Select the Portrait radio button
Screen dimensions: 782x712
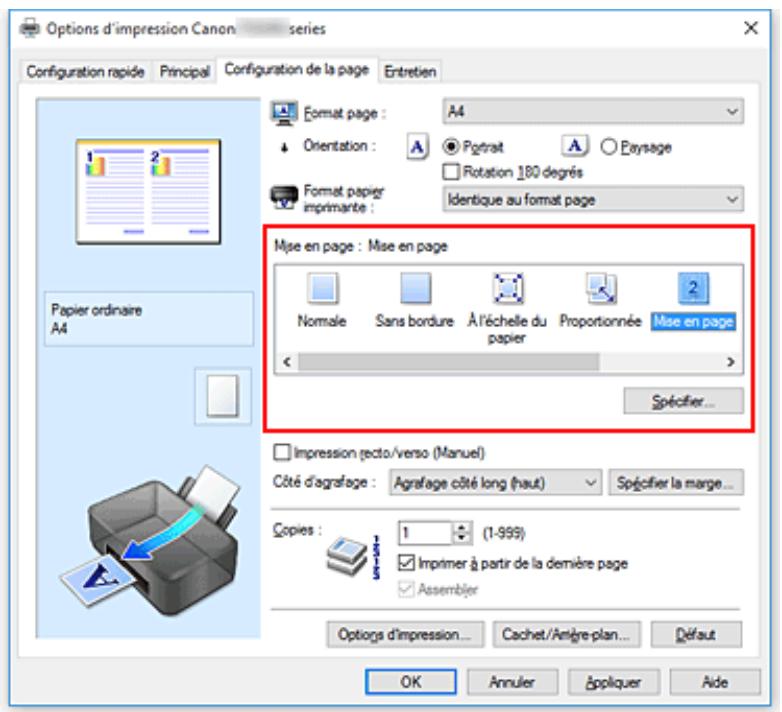(450, 147)
